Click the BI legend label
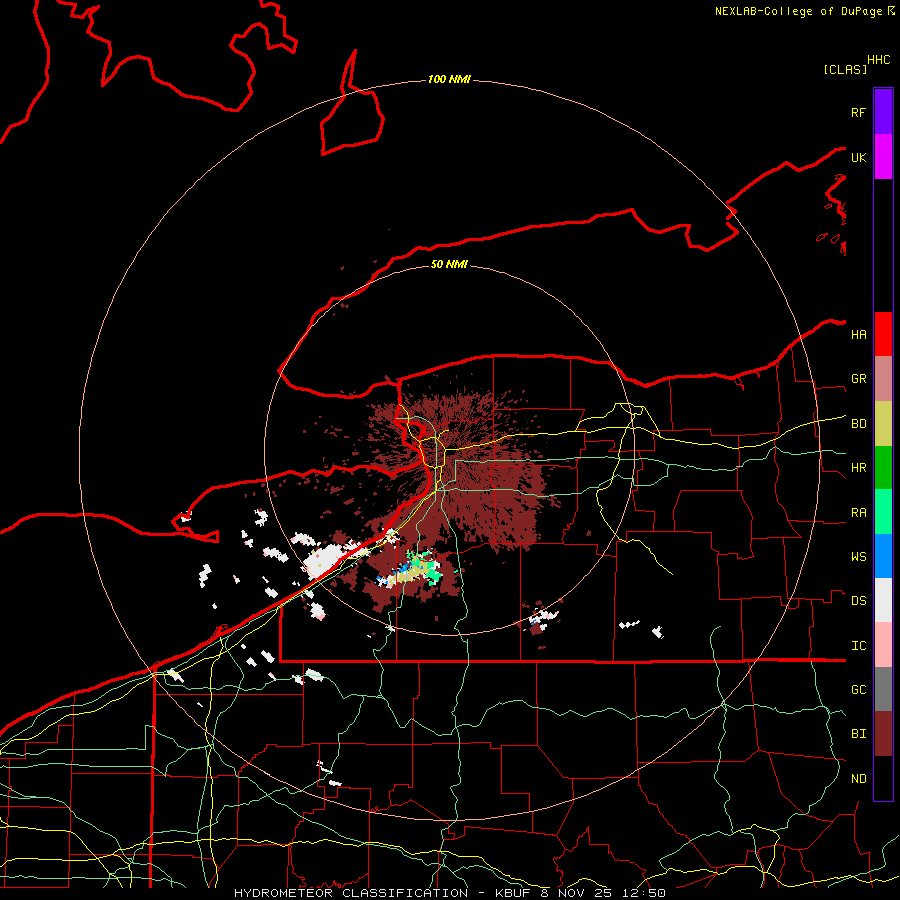 (x=858, y=734)
